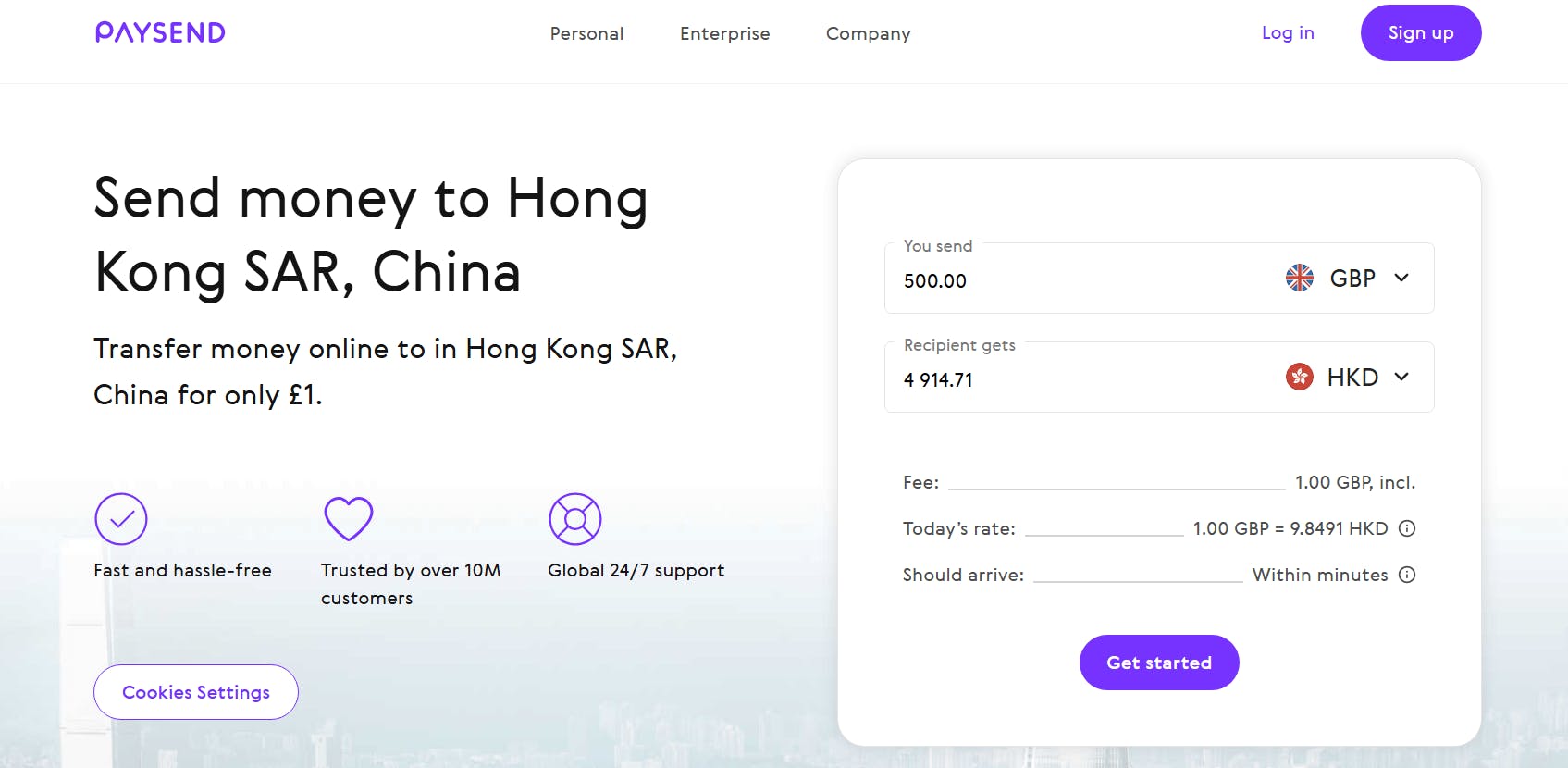1568x768 pixels.
Task: Click the 1.00 GBP = 9.8491 HKD rate text
Action: 1290,528
